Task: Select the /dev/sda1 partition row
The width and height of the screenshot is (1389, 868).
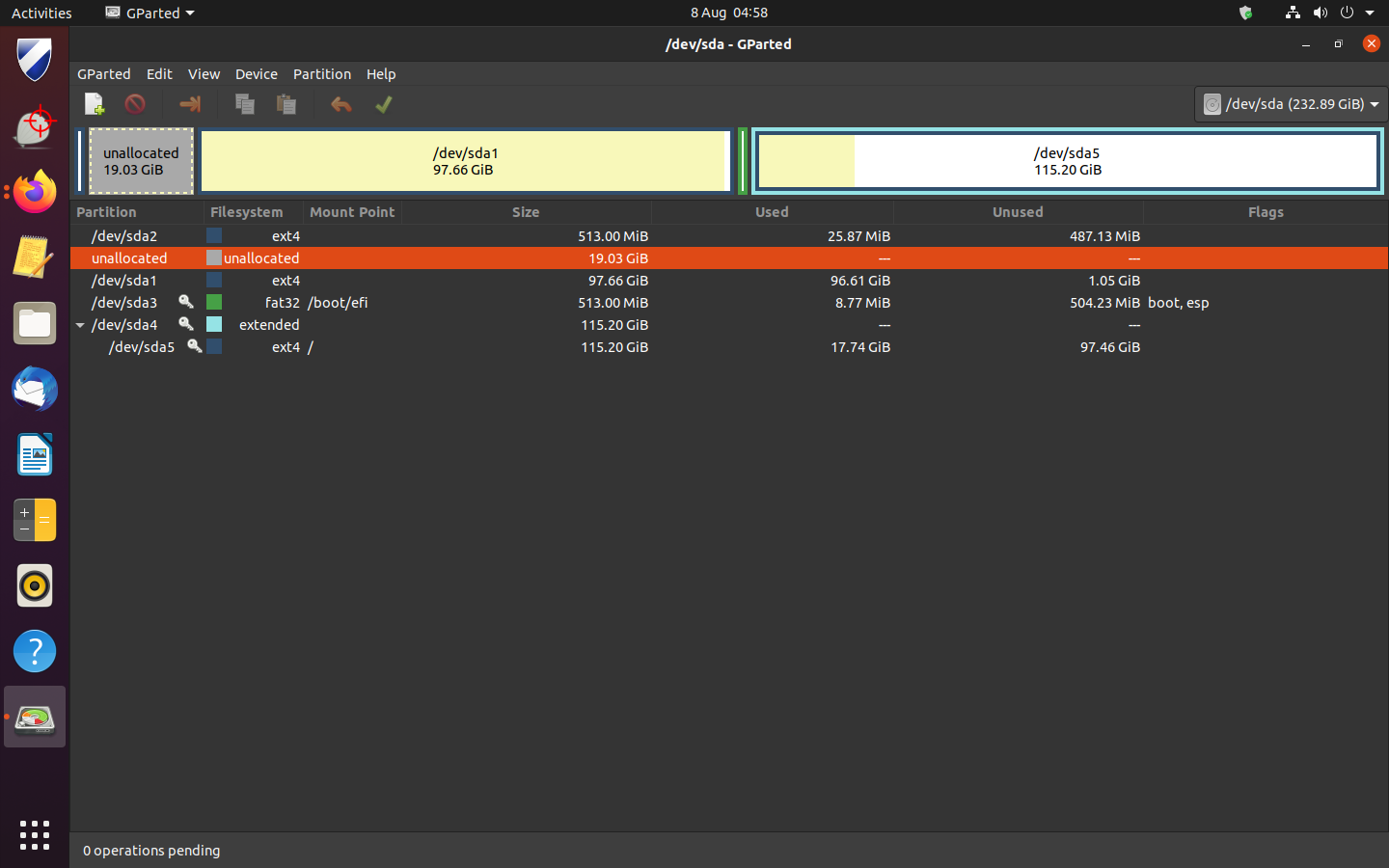Action: click(729, 281)
